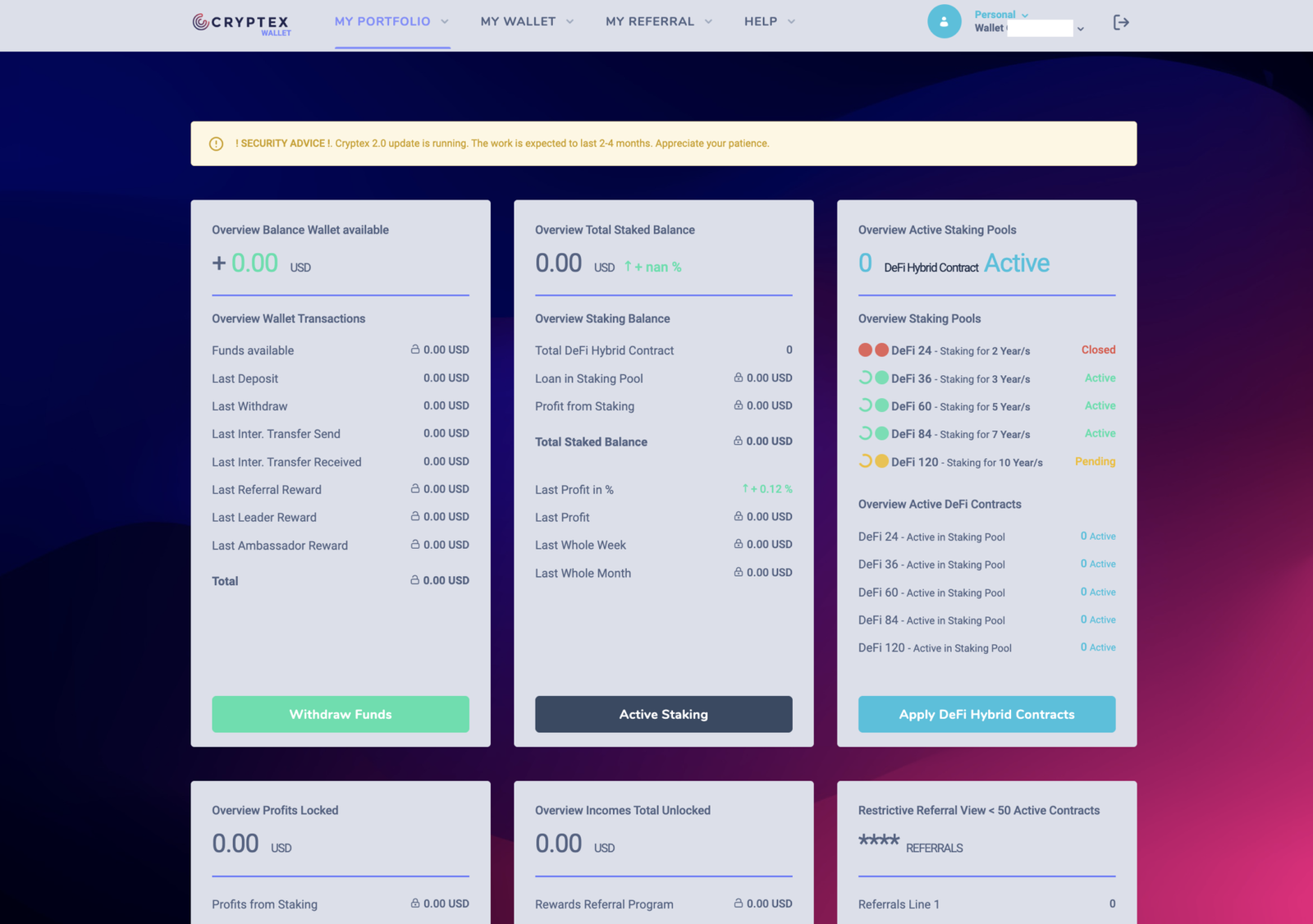
Task: Open the Personal account type dropdown
Action: 1001,15
